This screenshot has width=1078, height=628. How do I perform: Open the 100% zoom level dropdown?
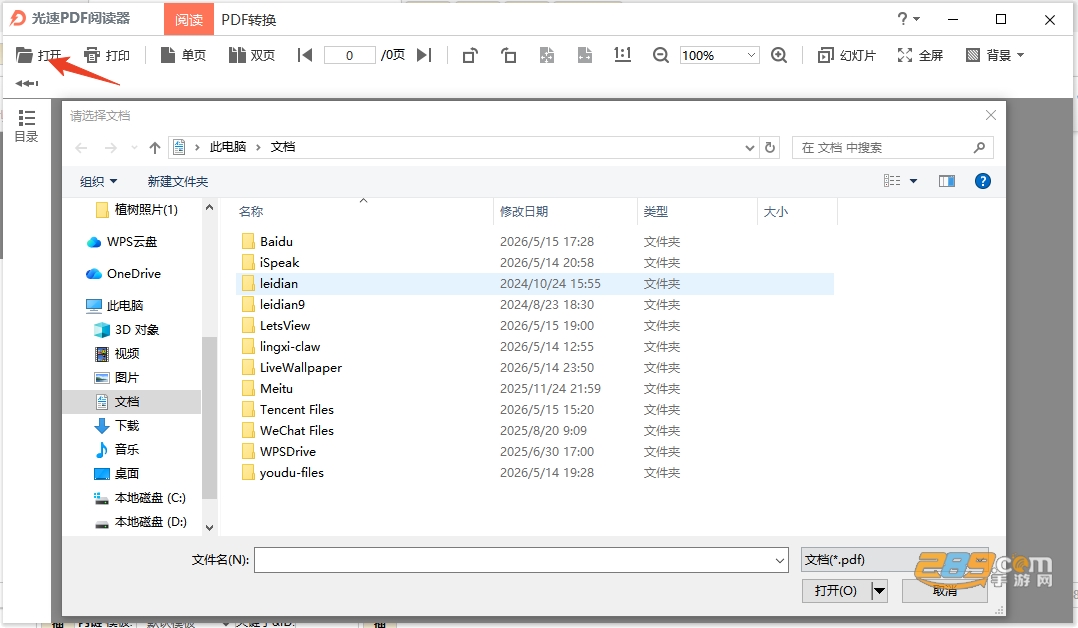751,55
